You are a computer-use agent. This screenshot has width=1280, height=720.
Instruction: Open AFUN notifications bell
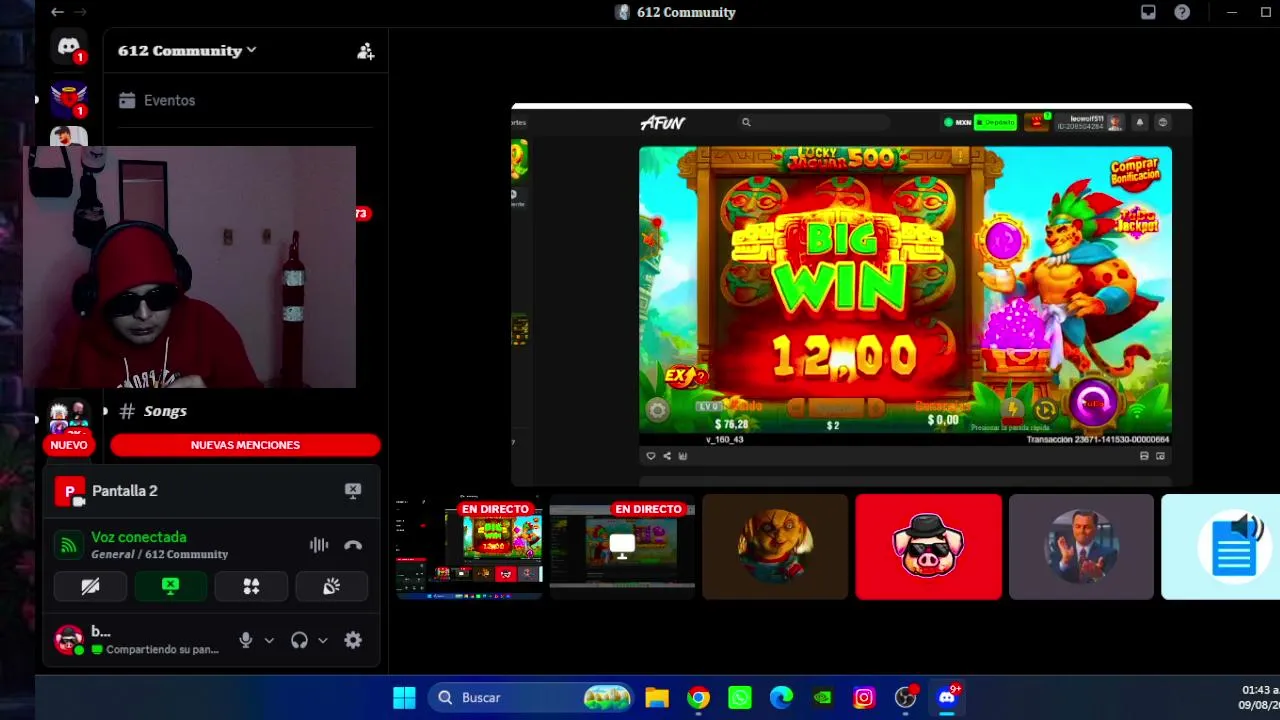click(1139, 122)
